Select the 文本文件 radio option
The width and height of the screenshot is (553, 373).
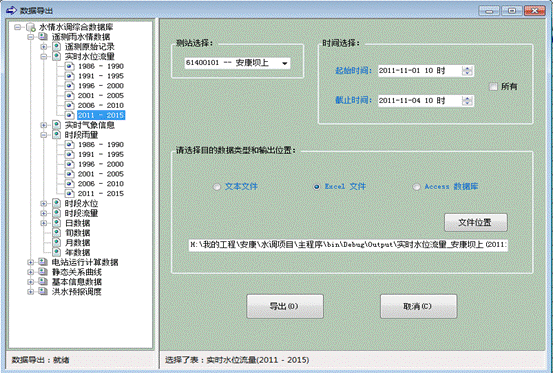(217, 187)
